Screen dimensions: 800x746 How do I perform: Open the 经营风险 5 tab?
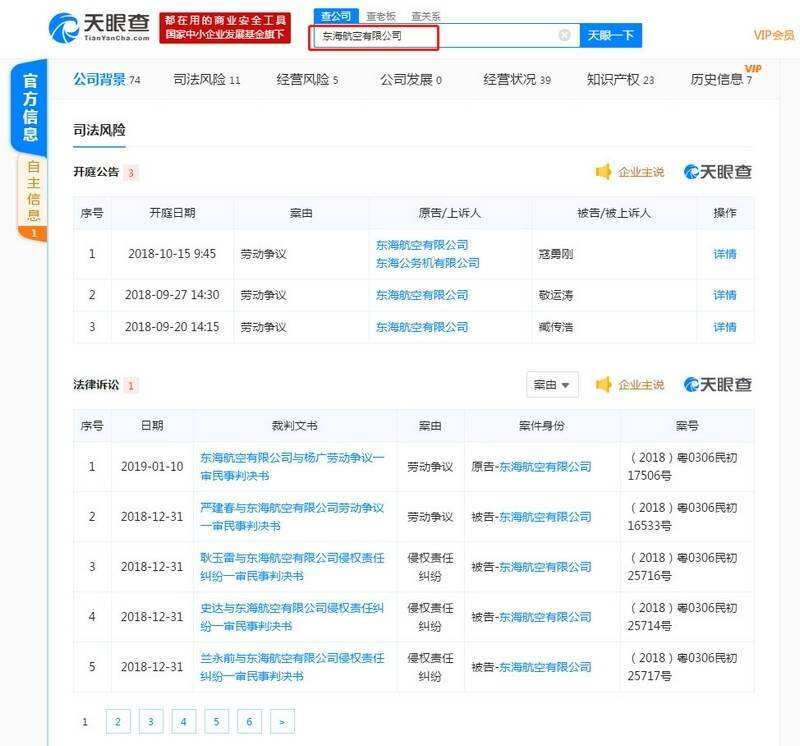(307, 80)
